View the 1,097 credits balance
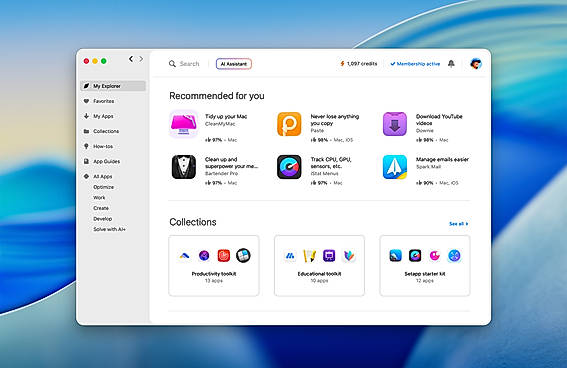Screen dimensions: 567x368 pyautogui.click(x=358, y=64)
